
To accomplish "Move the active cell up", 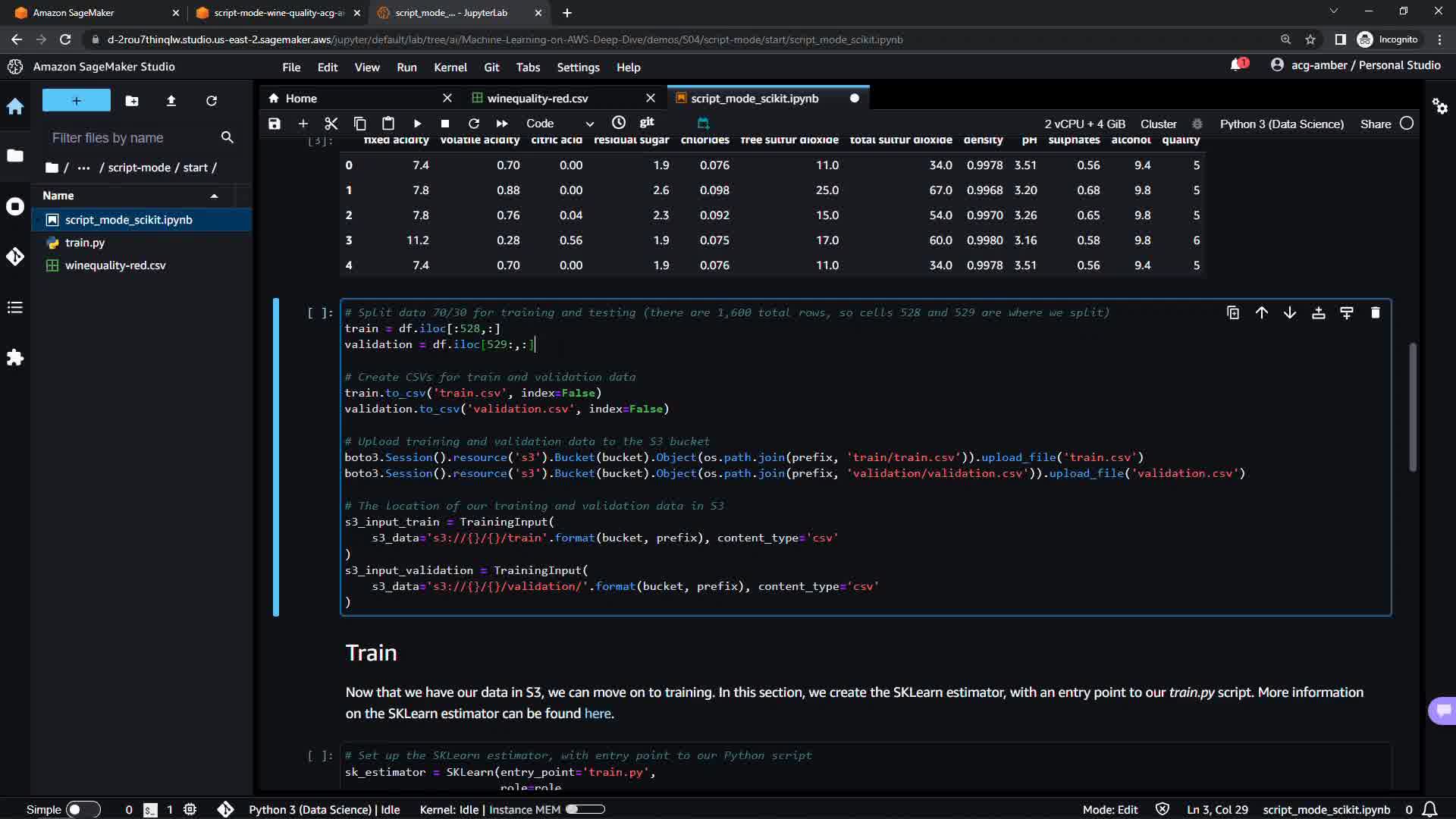I will [1261, 312].
